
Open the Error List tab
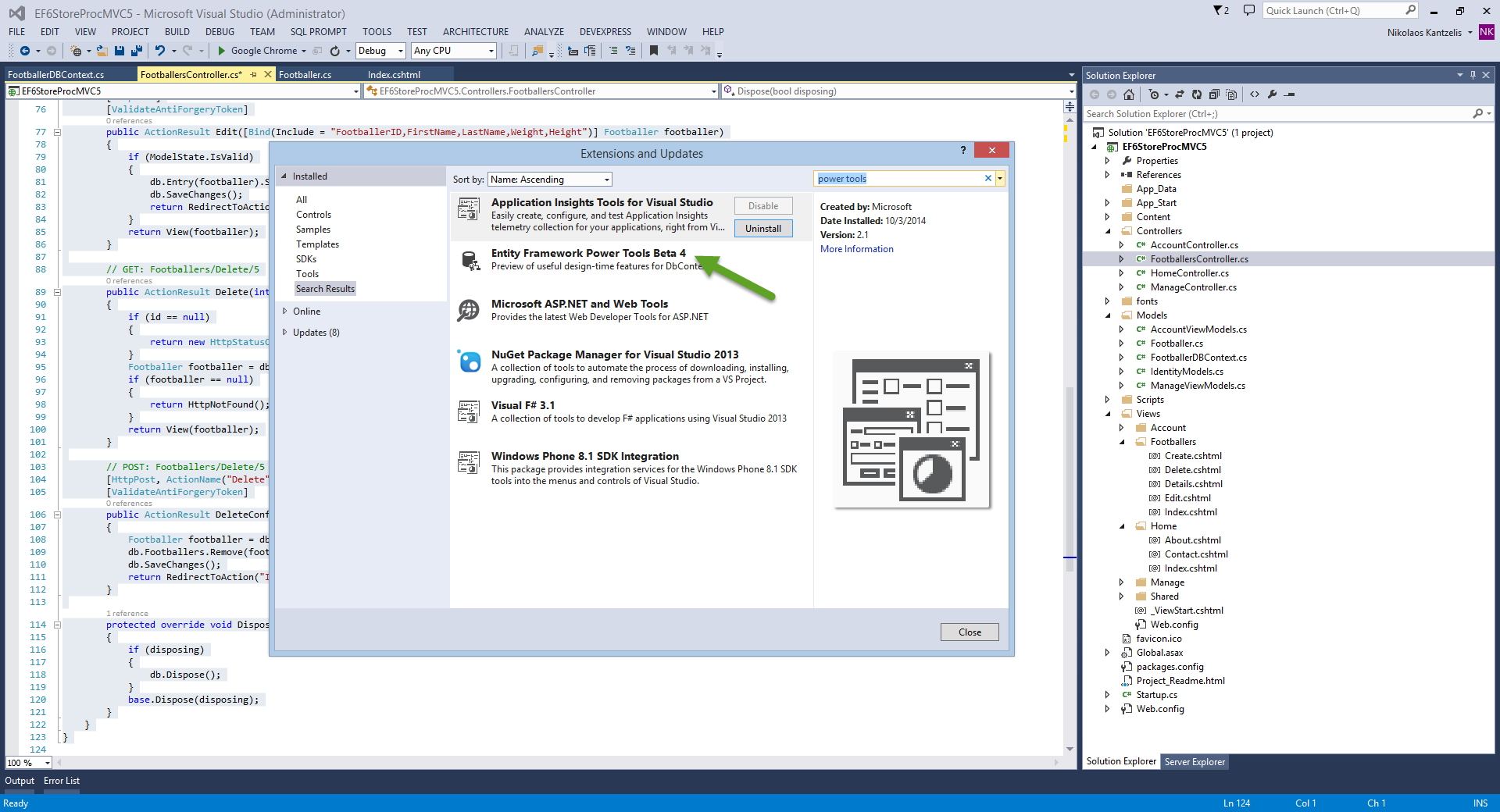click(62, 781)
